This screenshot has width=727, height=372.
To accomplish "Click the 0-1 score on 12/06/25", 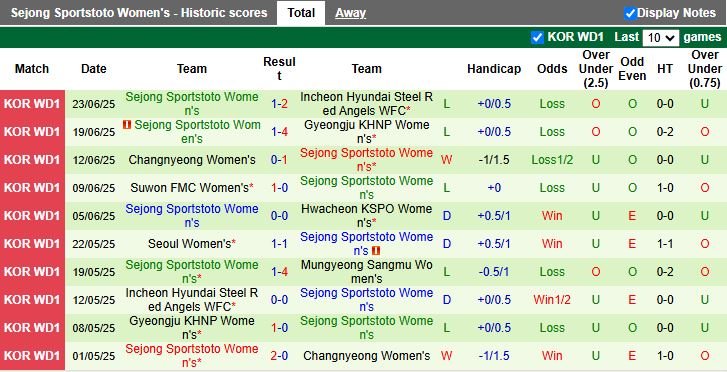I will click(280, 160).
